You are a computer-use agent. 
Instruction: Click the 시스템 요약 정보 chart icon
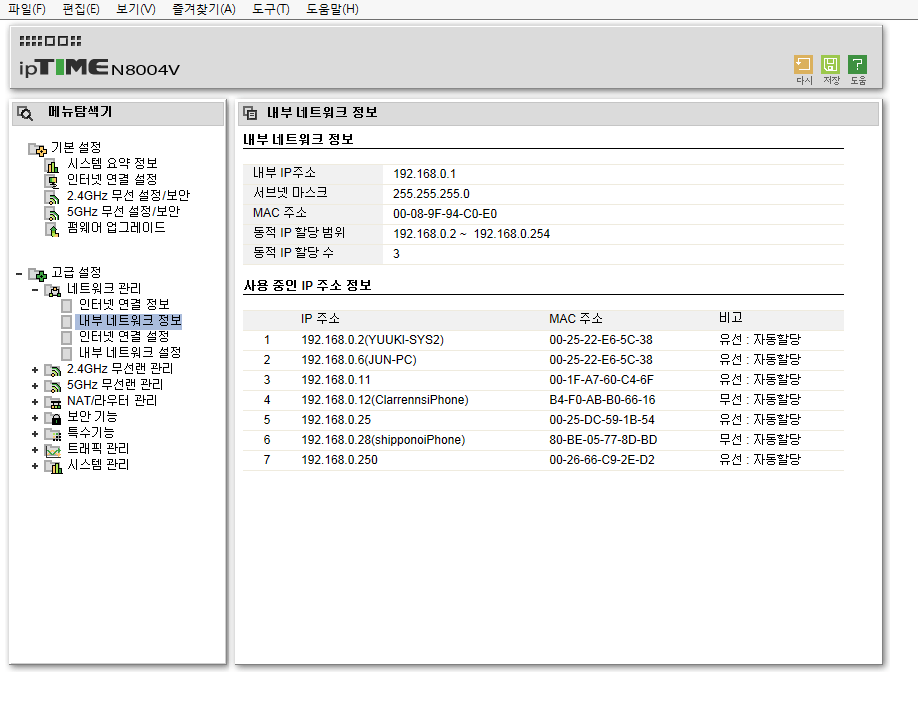pyautogui.click(x=53, y=166)
